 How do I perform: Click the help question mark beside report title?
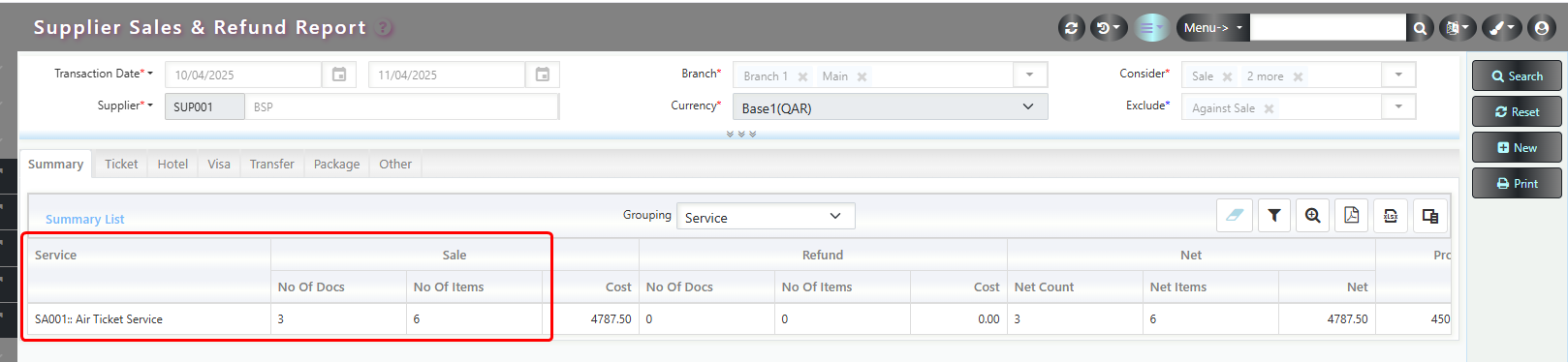(x=385, y=28)
